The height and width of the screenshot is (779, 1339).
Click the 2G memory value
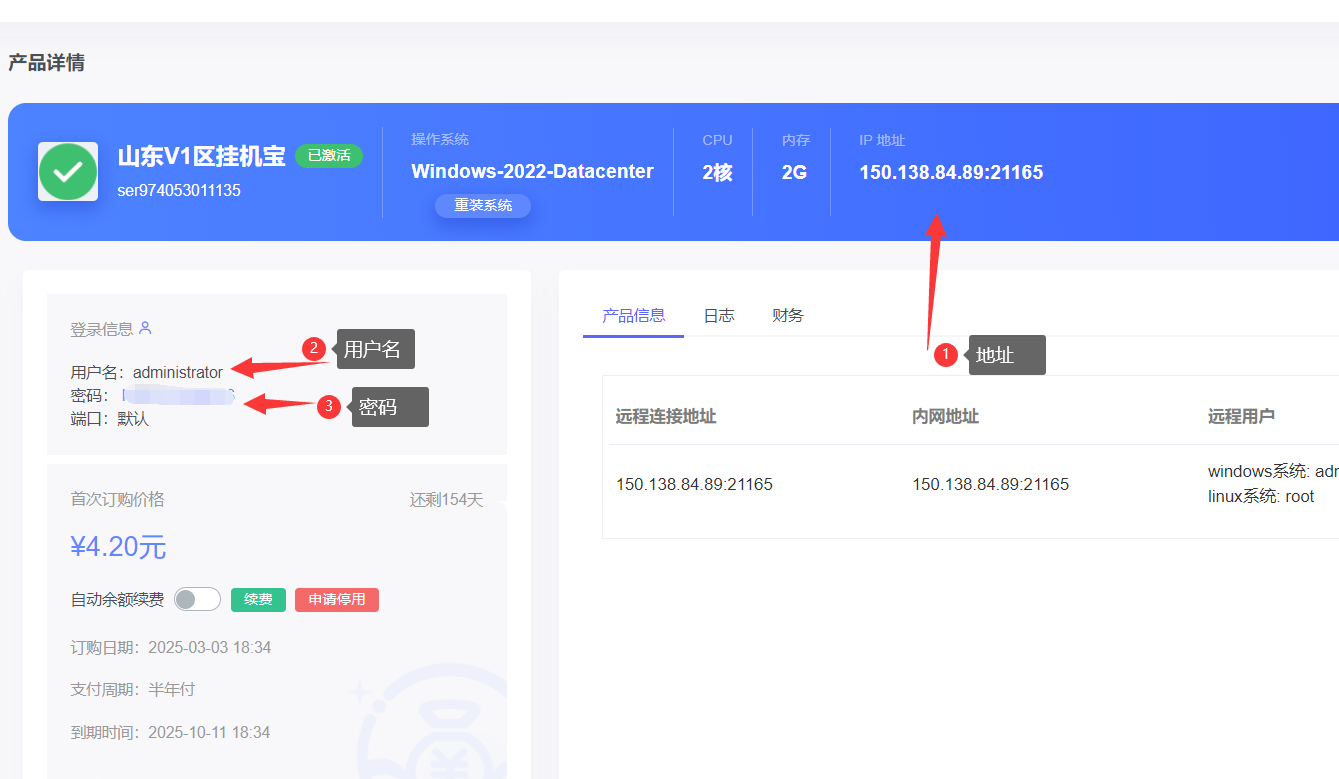coord(794,172)
